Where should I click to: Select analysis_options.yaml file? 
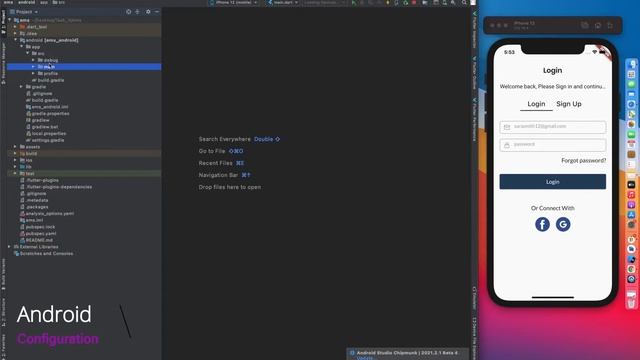pyautogui.click(x=47, y=213)
